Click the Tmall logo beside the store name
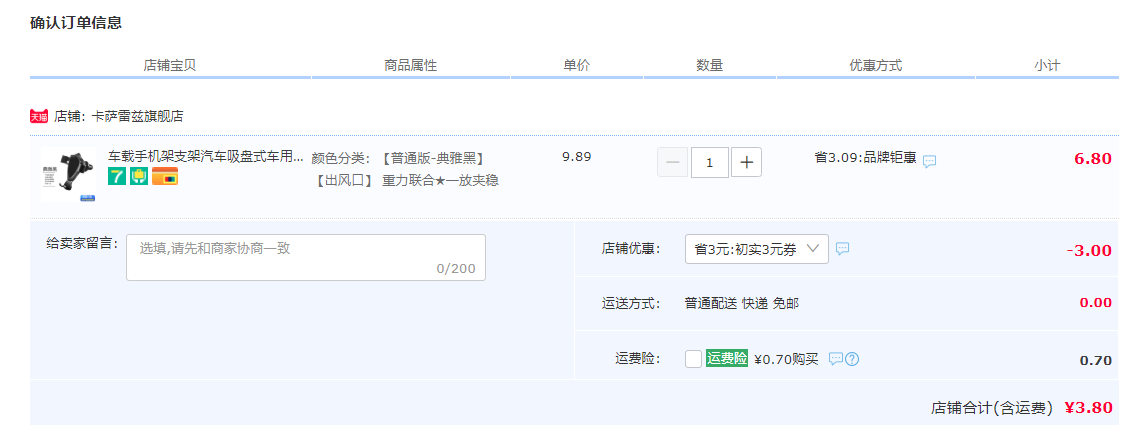 click(x=39, y=116)
